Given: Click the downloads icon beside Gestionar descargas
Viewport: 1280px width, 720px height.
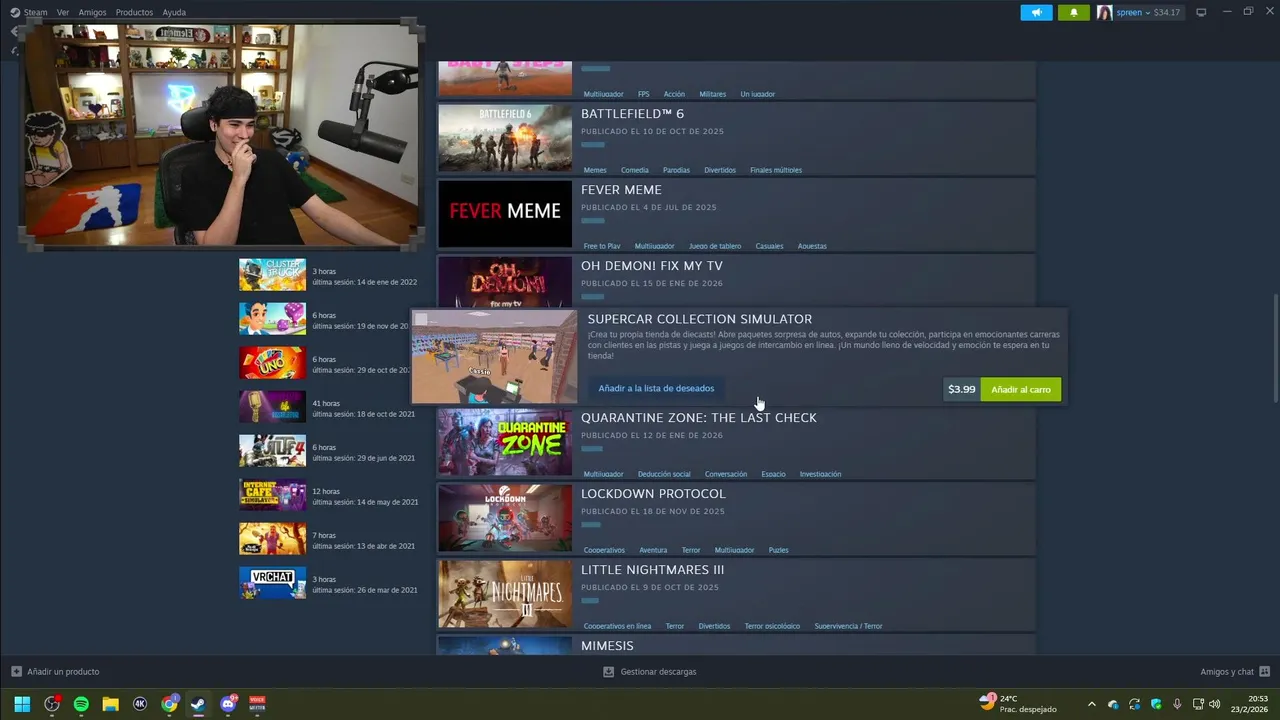Looking at the screenshot, I should pos(608,671).
